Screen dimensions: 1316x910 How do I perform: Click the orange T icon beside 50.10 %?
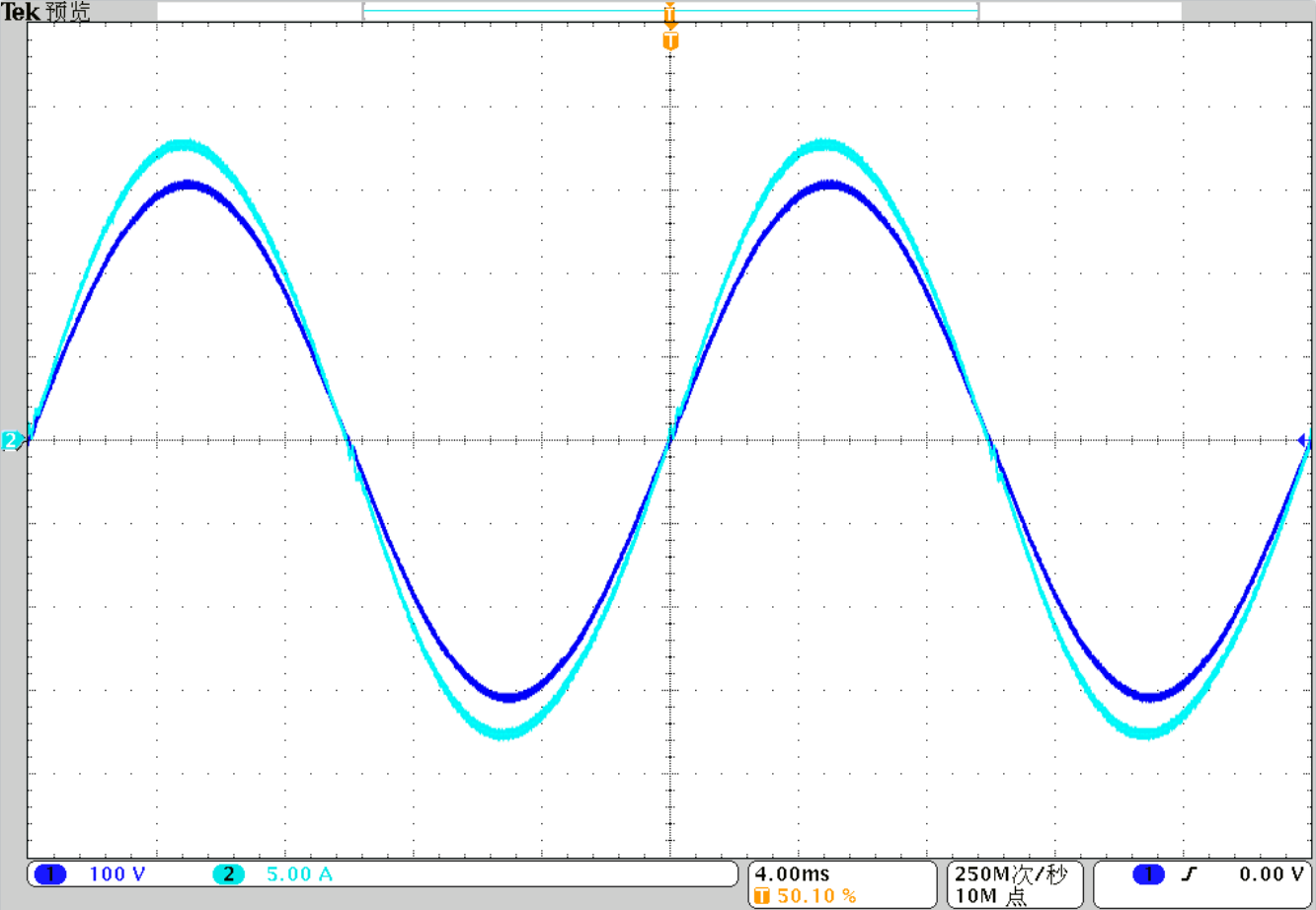761,896
